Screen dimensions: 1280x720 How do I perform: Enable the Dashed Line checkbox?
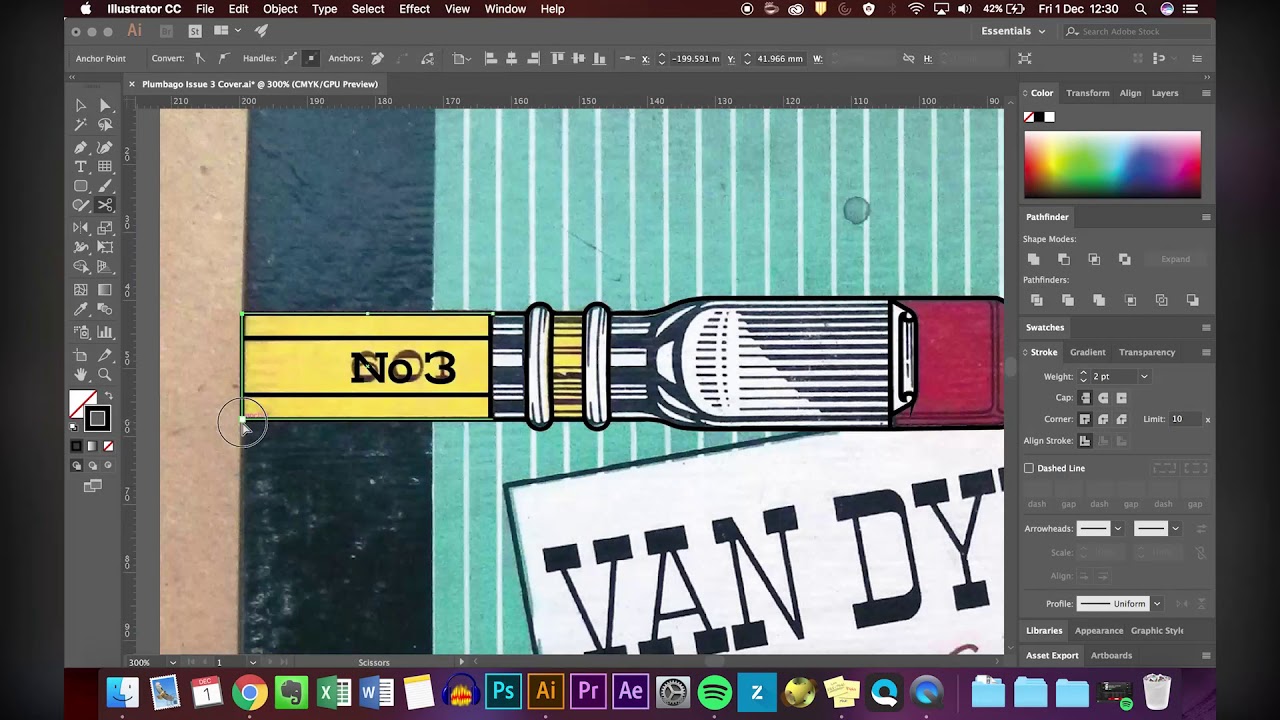tap(1029, 468)
